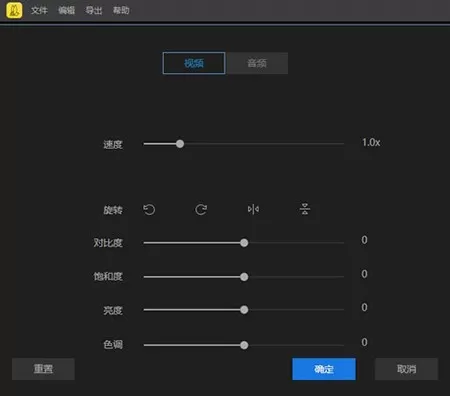
Task: Open the 导出 menu
Action: pos(94,10)
